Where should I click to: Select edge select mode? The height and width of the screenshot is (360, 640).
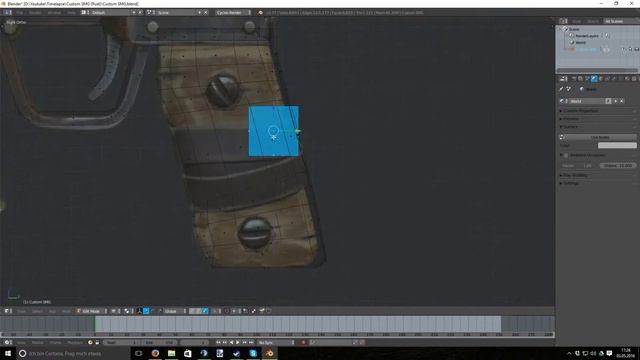point(198,311)
